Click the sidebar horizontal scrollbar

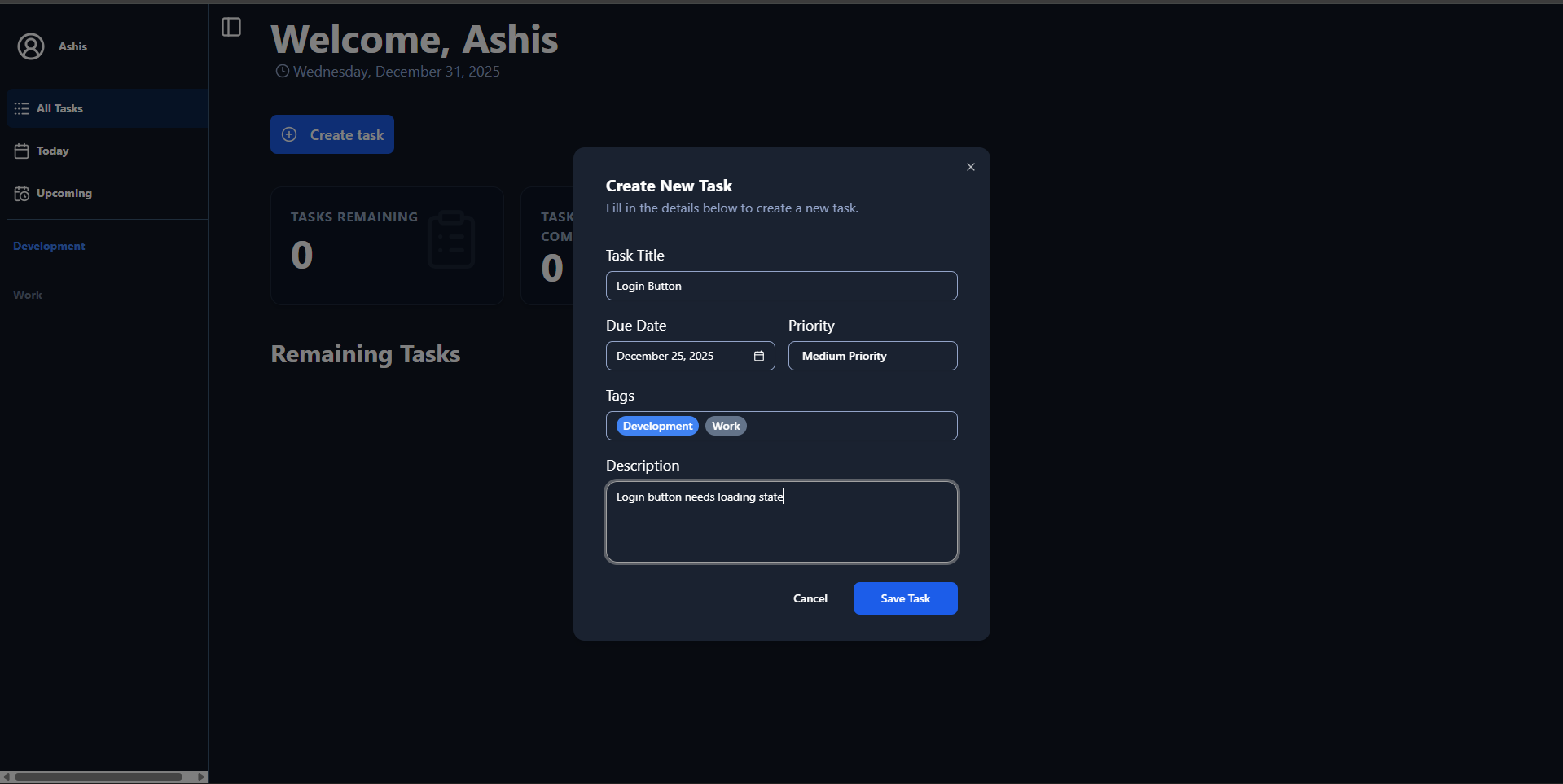pyautogui.click(x=98, y=777)
